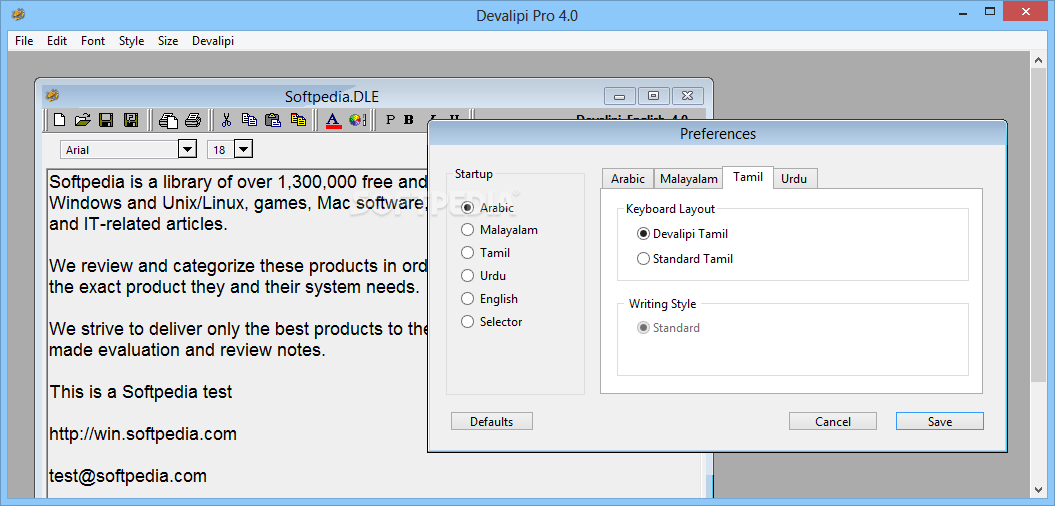Image resolution: width=1055 pixels, height=506 pixels.
Task: Click text line 'test@softpedia.com'
Action: click(x=128, y=476)
